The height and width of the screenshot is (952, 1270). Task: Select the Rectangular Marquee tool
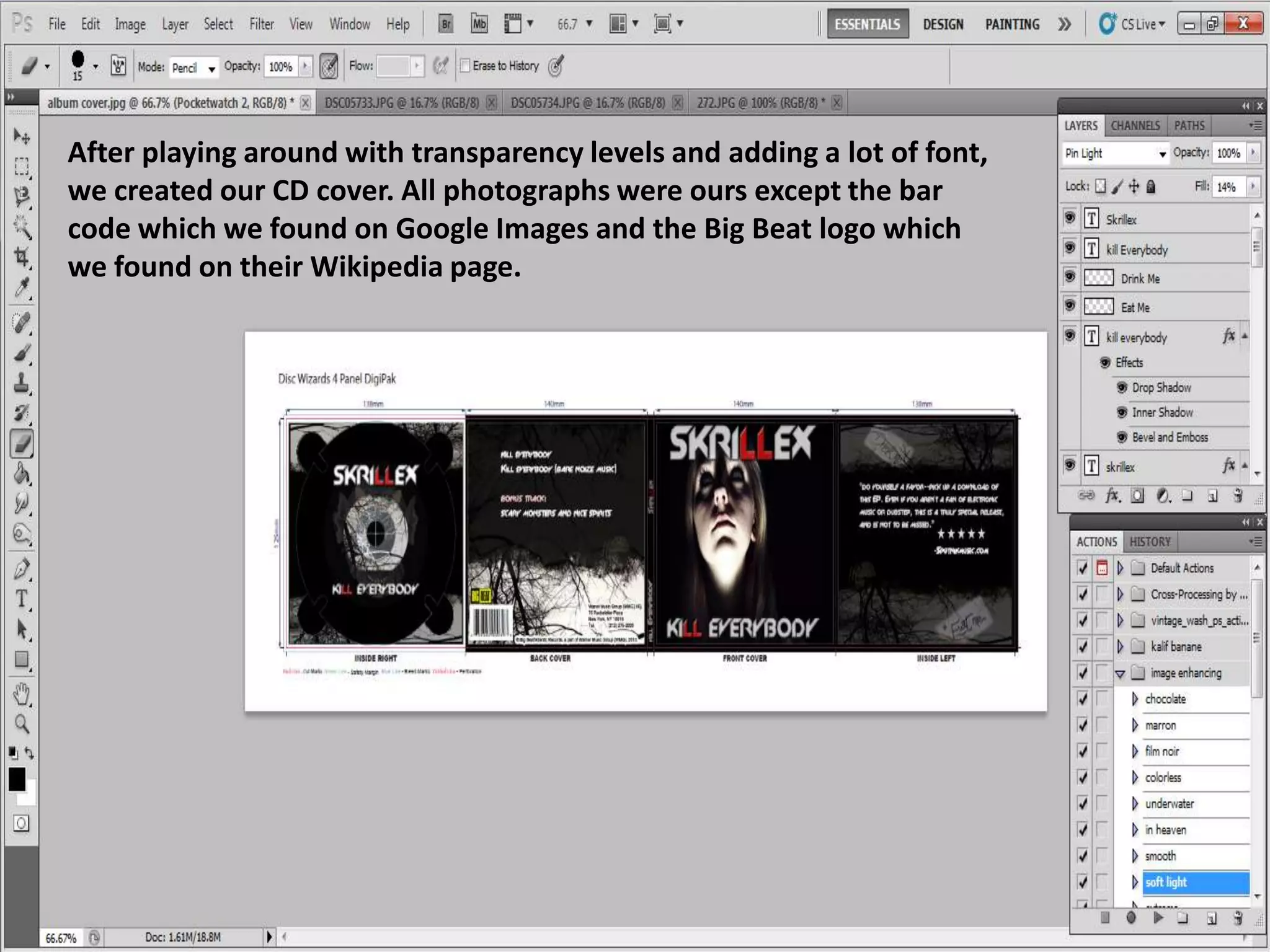pos(22,166)
